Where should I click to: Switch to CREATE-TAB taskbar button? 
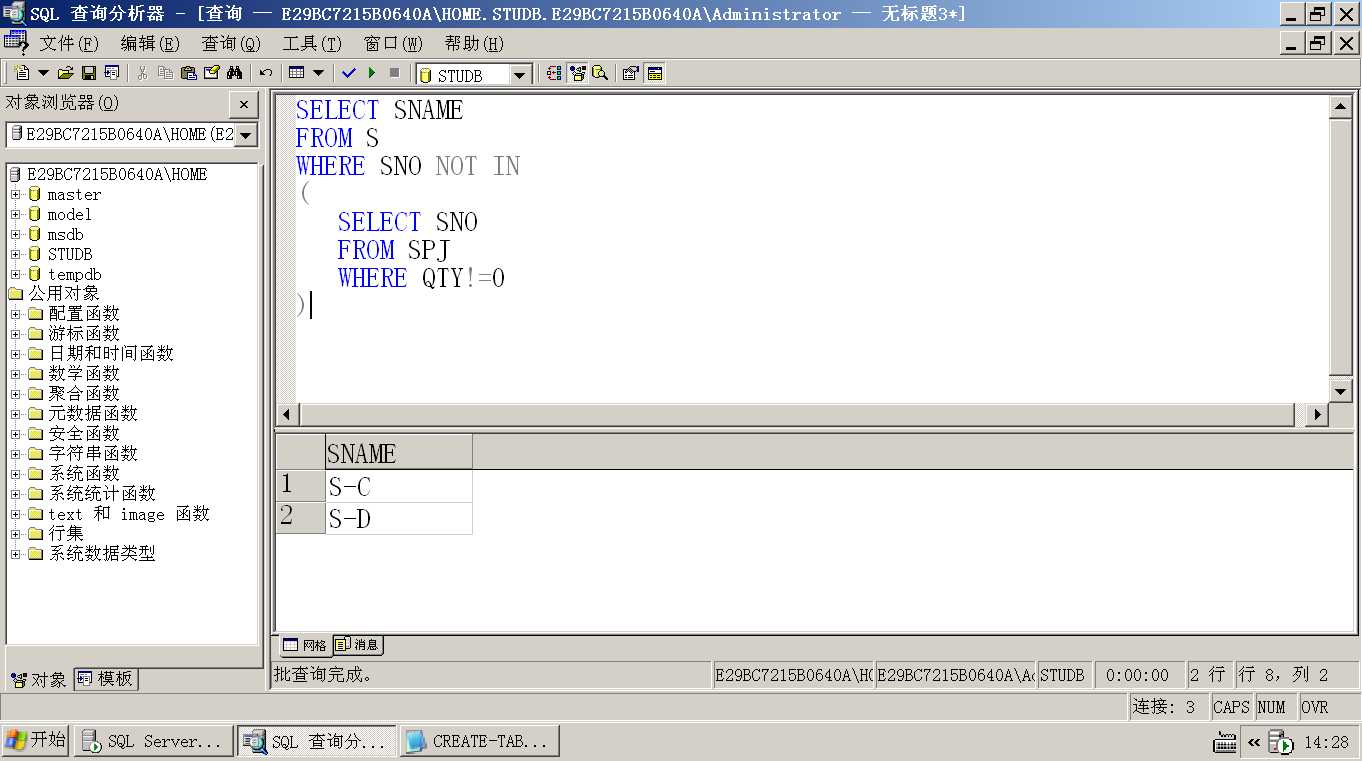coord(479,741)
